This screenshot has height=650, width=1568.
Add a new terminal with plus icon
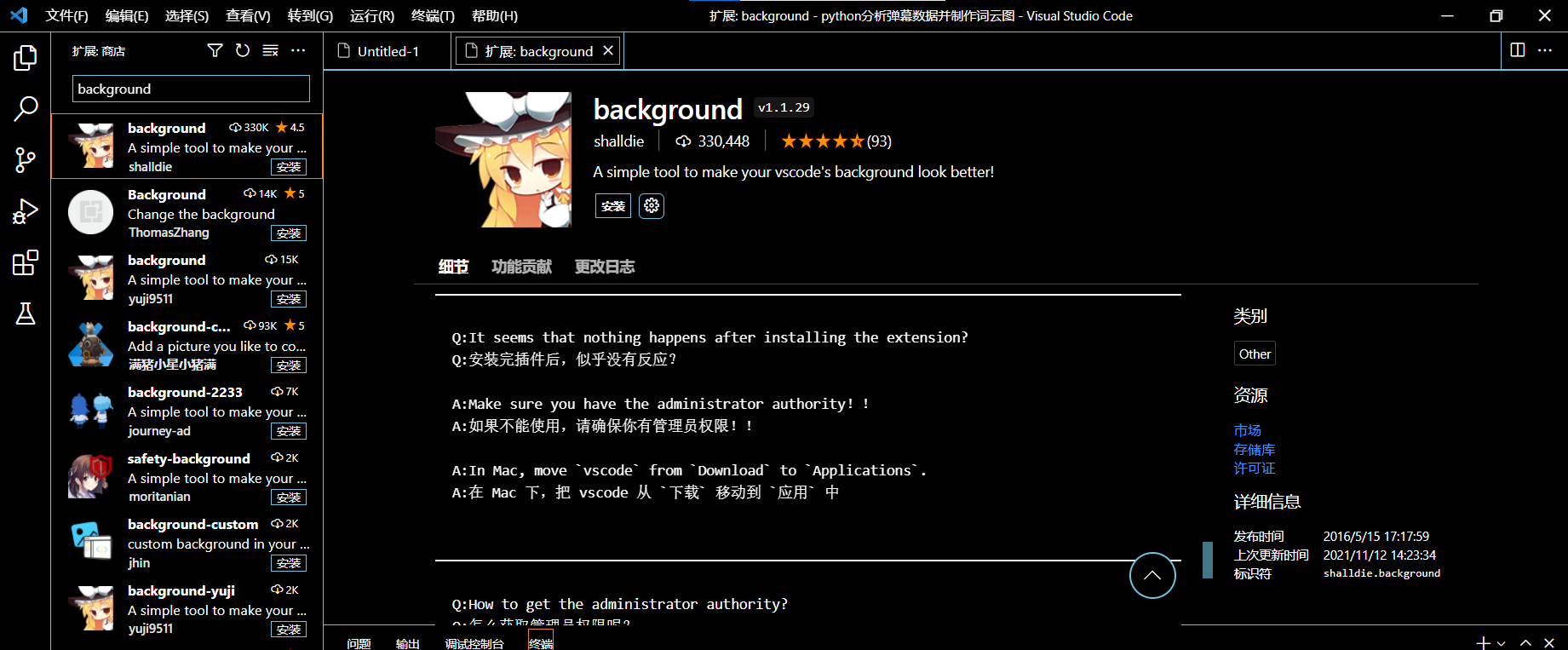point(1484,643)
